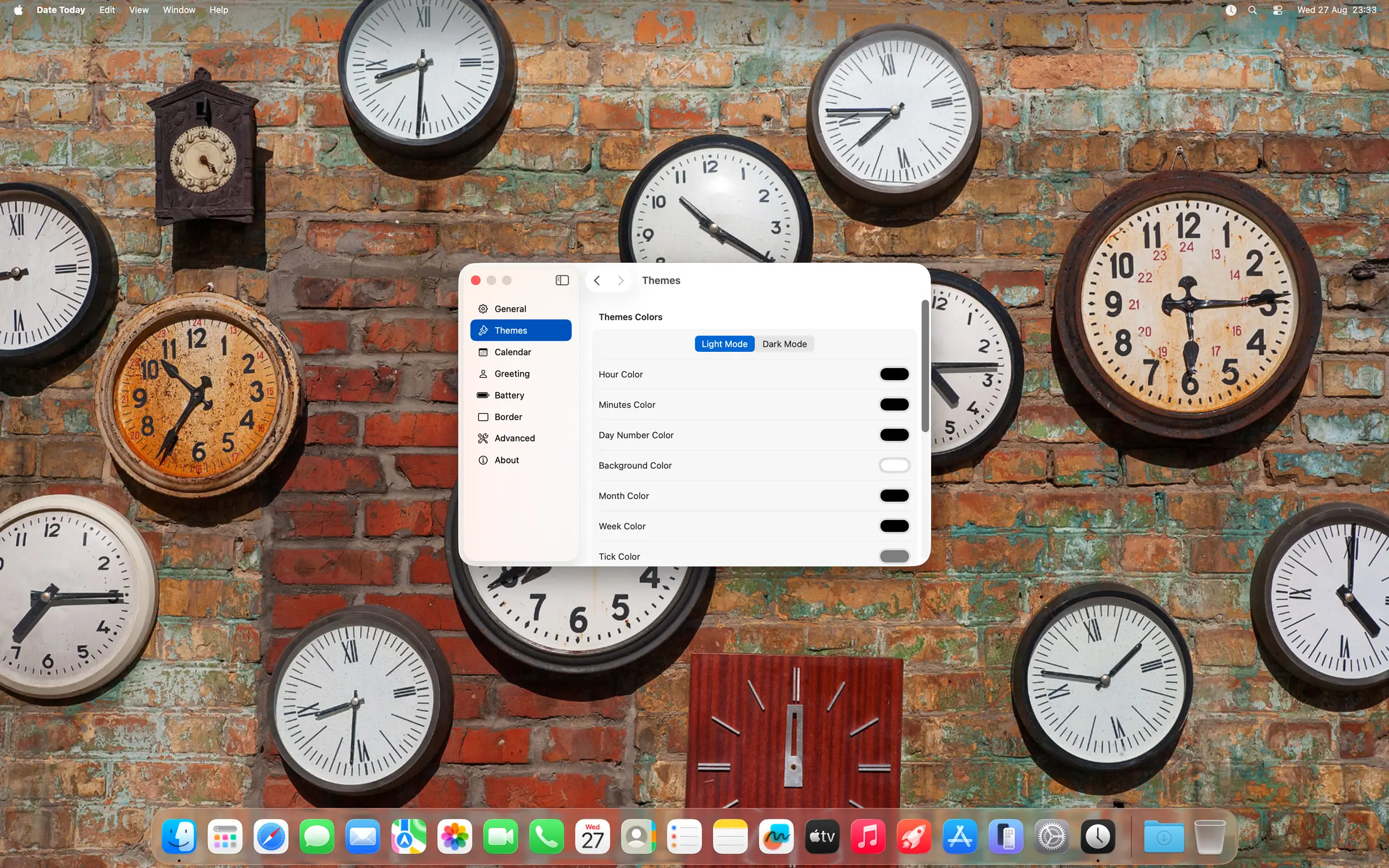Open Border settings in sidebar
This screenshot has height=868, width=1389.
pos(520,417)
